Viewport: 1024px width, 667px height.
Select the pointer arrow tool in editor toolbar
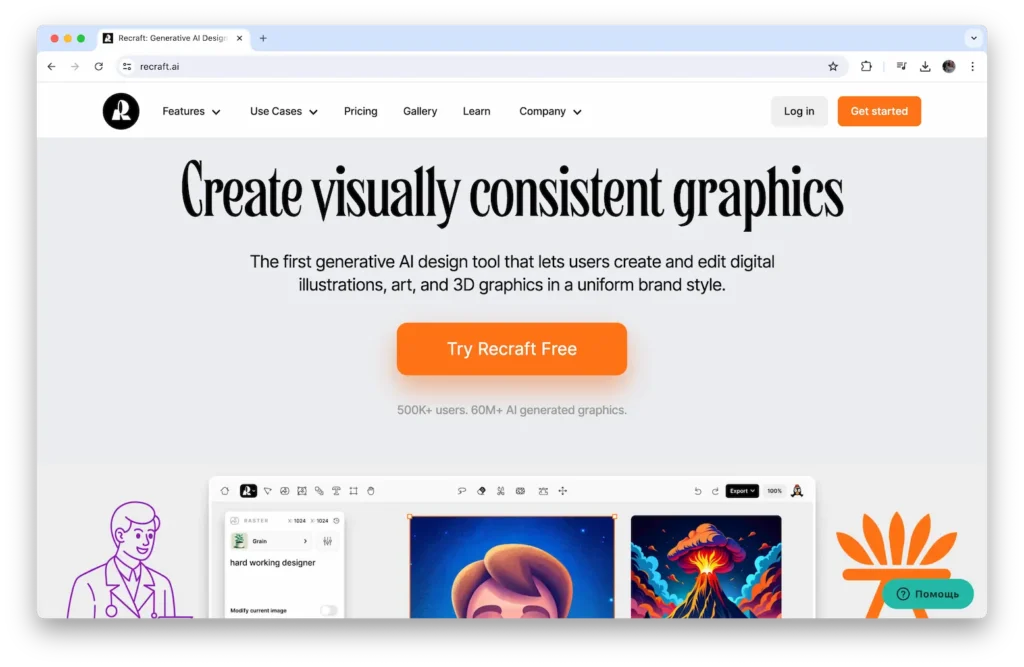[x=267, y=491]
